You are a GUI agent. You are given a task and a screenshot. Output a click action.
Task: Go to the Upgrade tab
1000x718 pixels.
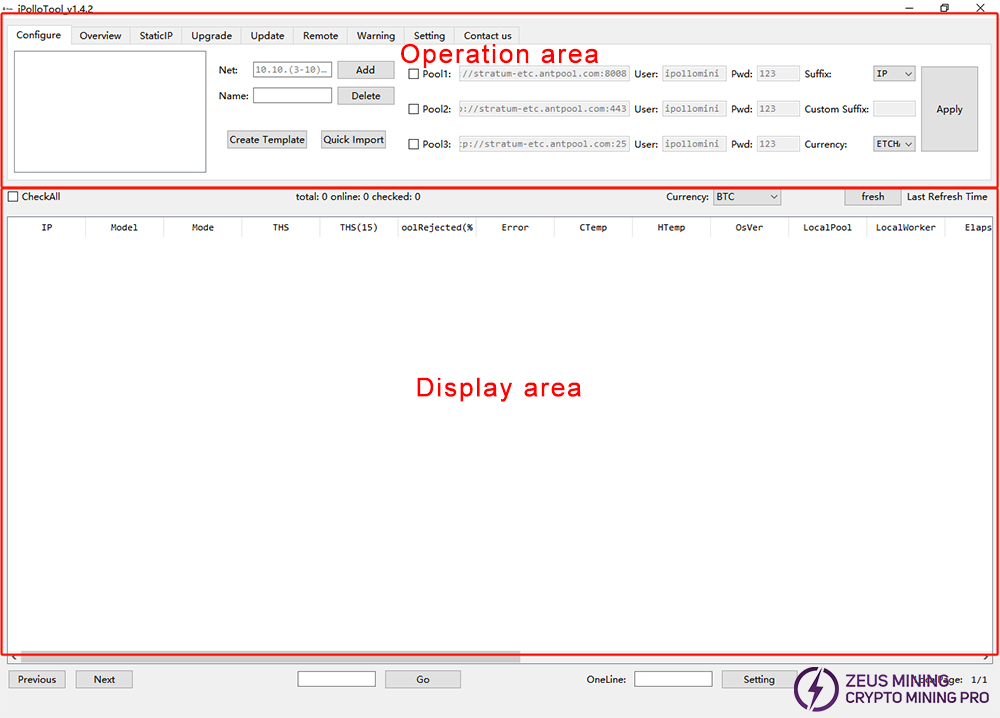coord(211,36)
